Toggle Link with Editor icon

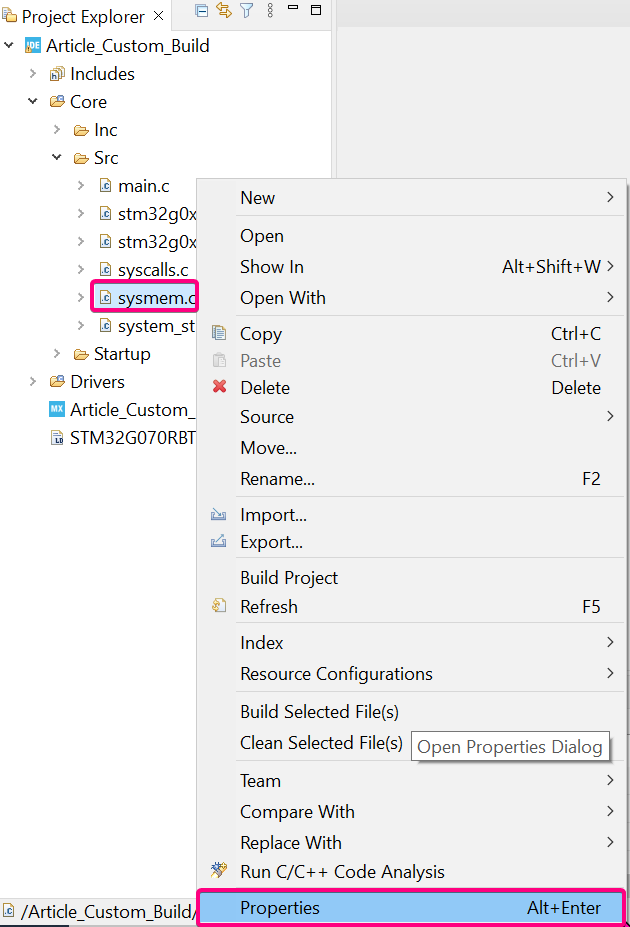coord(224,11)
